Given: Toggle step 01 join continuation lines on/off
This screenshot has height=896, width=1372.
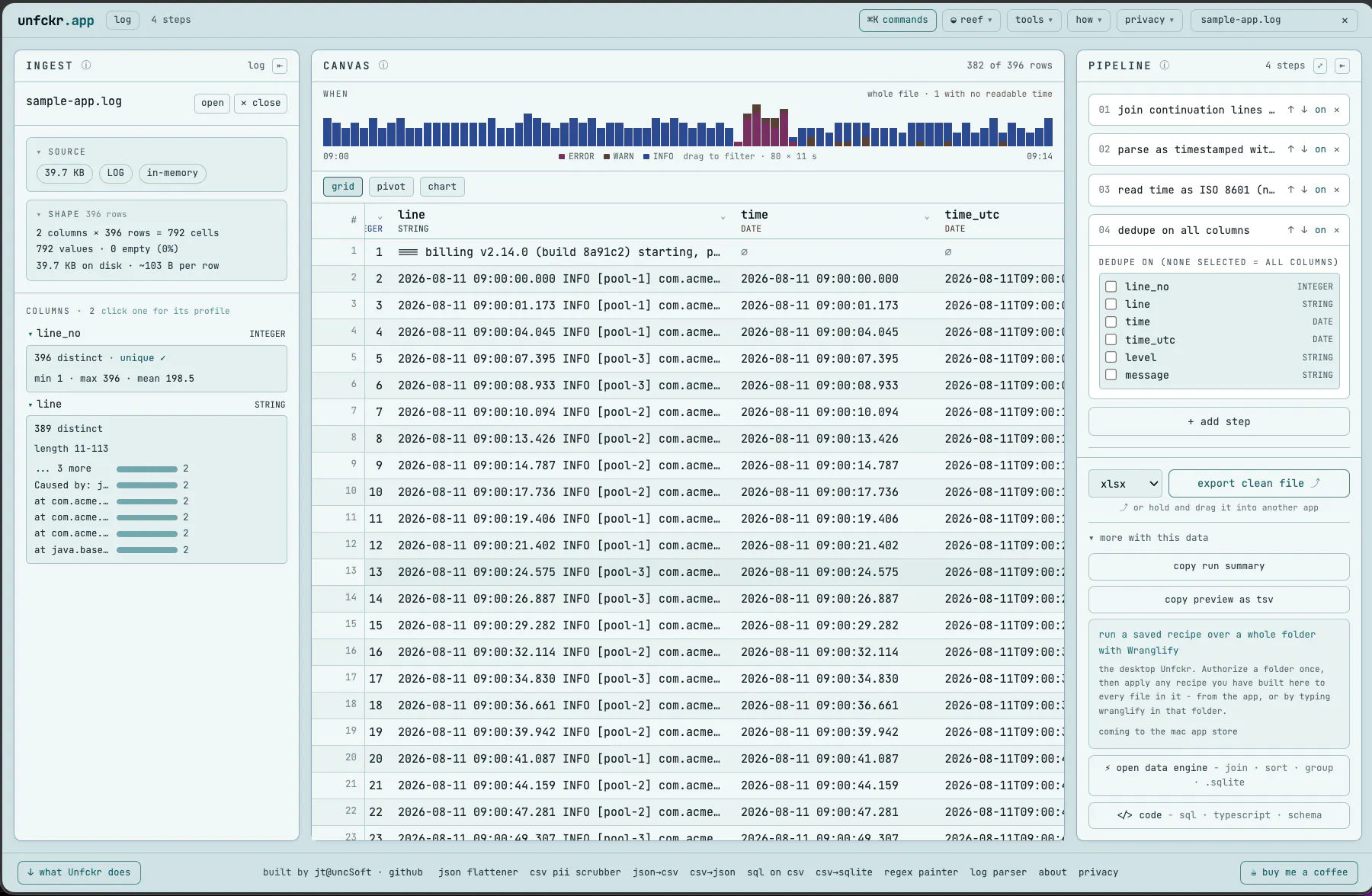Looking at the screenshot, I should [x=1320, y=110].
